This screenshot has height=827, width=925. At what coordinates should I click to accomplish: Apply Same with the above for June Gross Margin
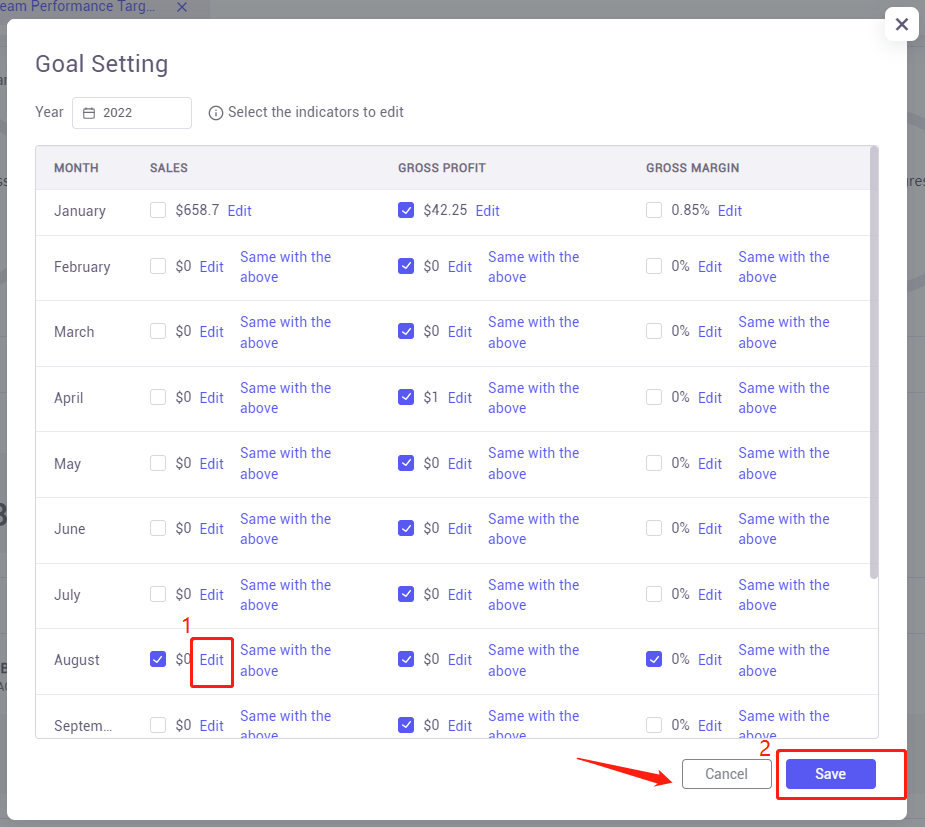(x=784, y=529)
